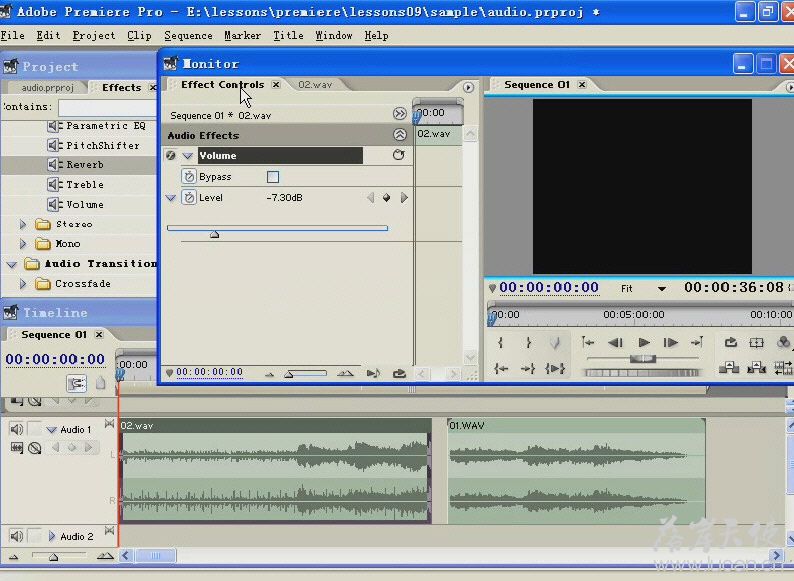Select the 02.wav clip in timeline

(x=275, y=471)
